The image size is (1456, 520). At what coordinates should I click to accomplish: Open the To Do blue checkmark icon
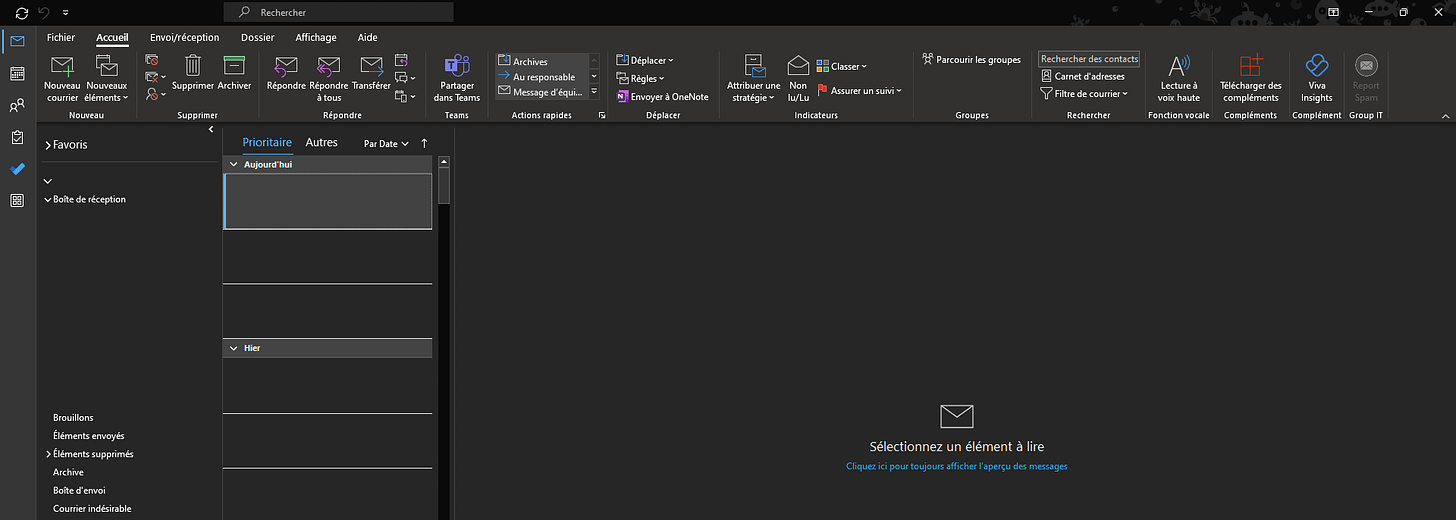tap(17, 169)
